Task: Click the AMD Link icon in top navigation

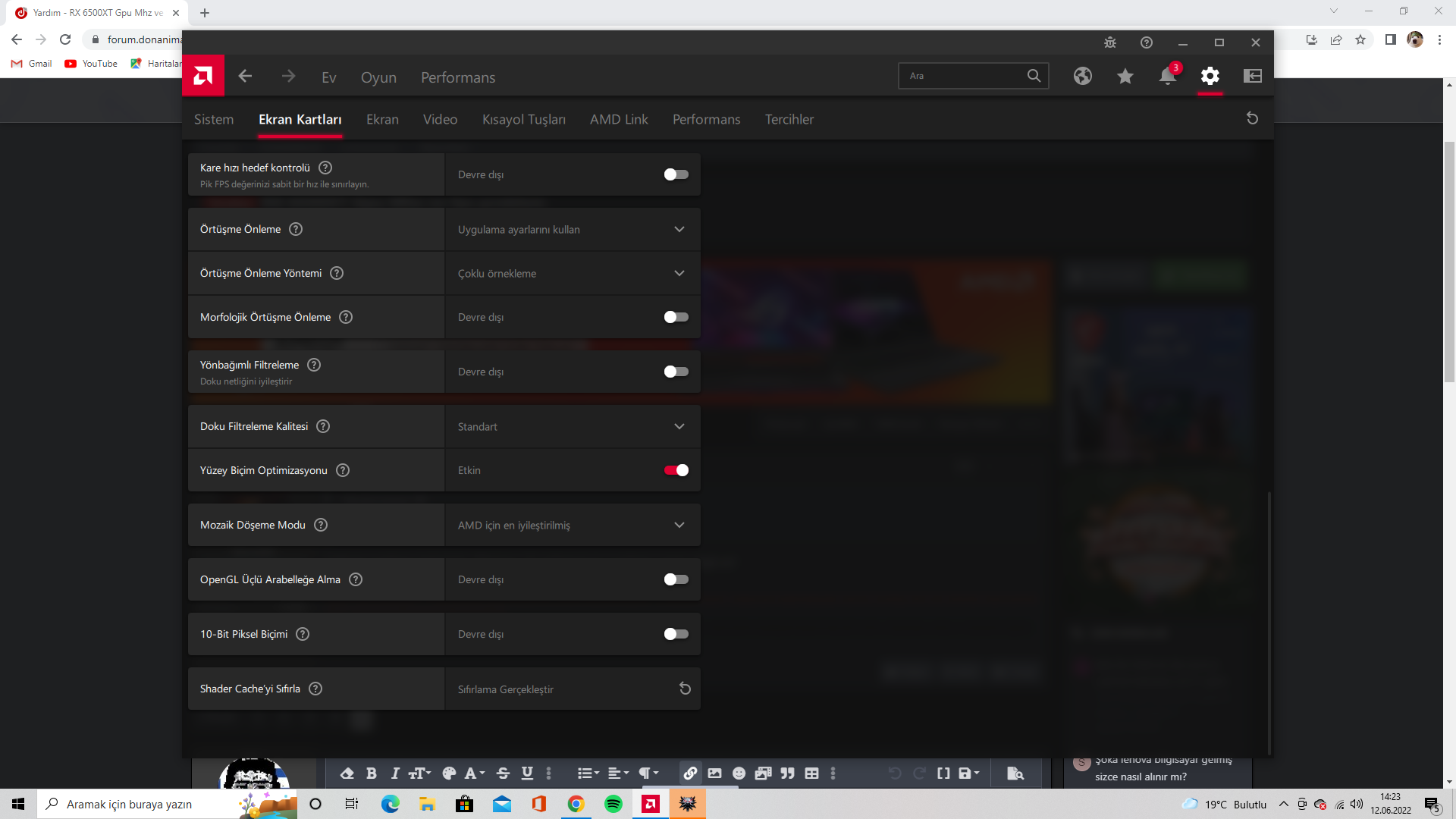Action: (x=618, y=119)
